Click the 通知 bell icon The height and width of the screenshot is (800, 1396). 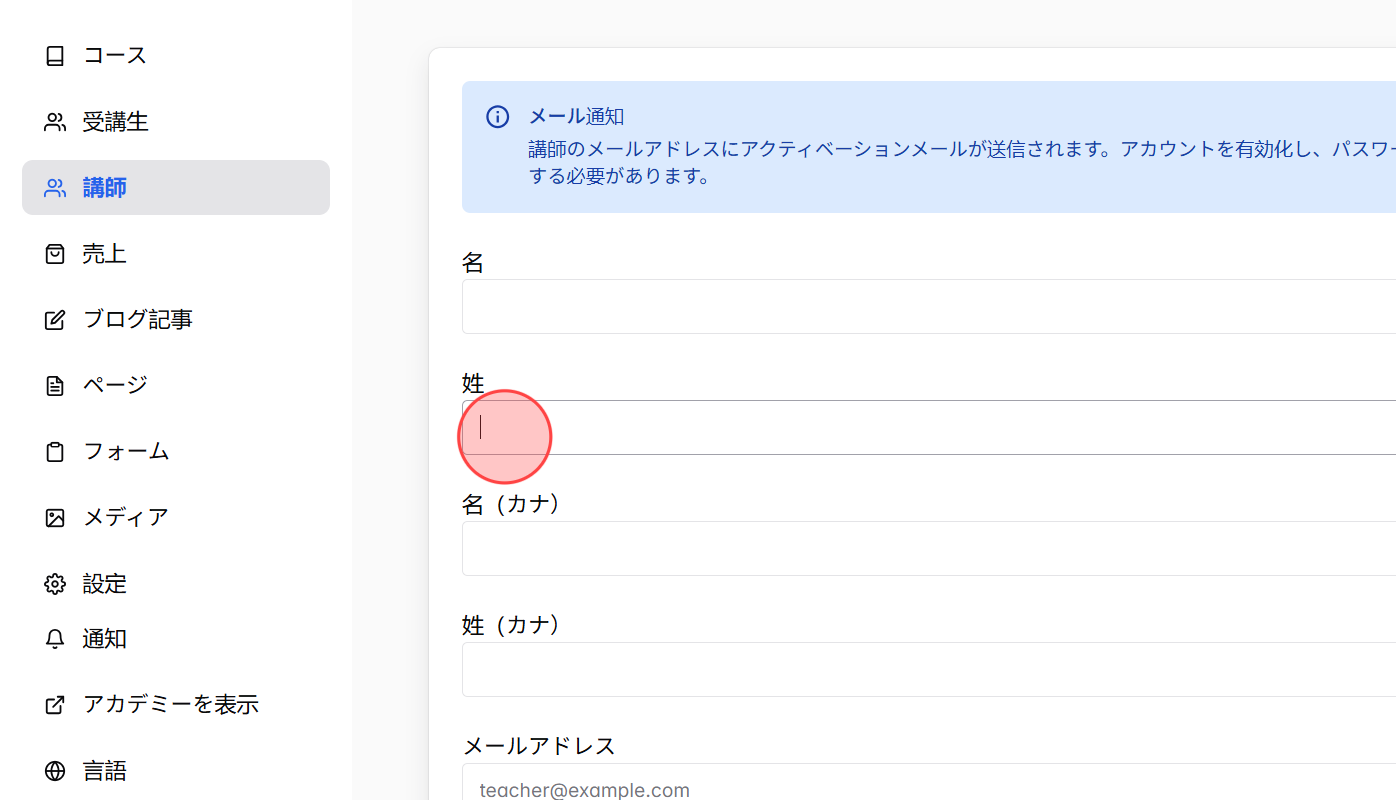[x=55, y=638]
